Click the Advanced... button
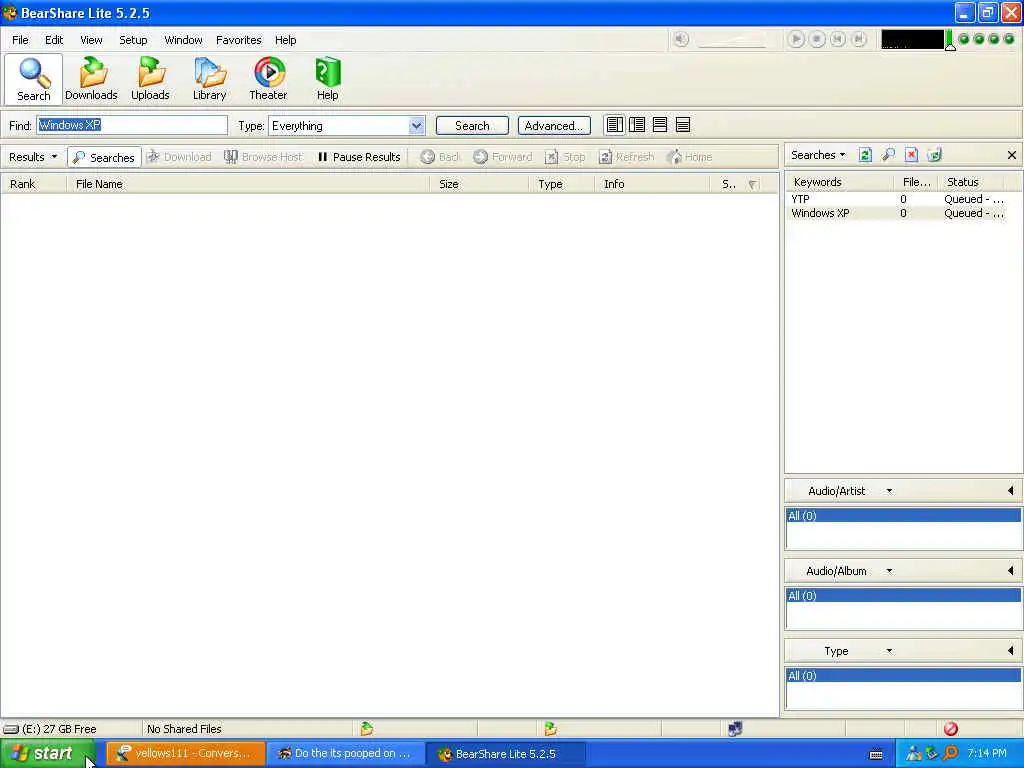This screenshot has width=1024, height=768. (554, 125)
